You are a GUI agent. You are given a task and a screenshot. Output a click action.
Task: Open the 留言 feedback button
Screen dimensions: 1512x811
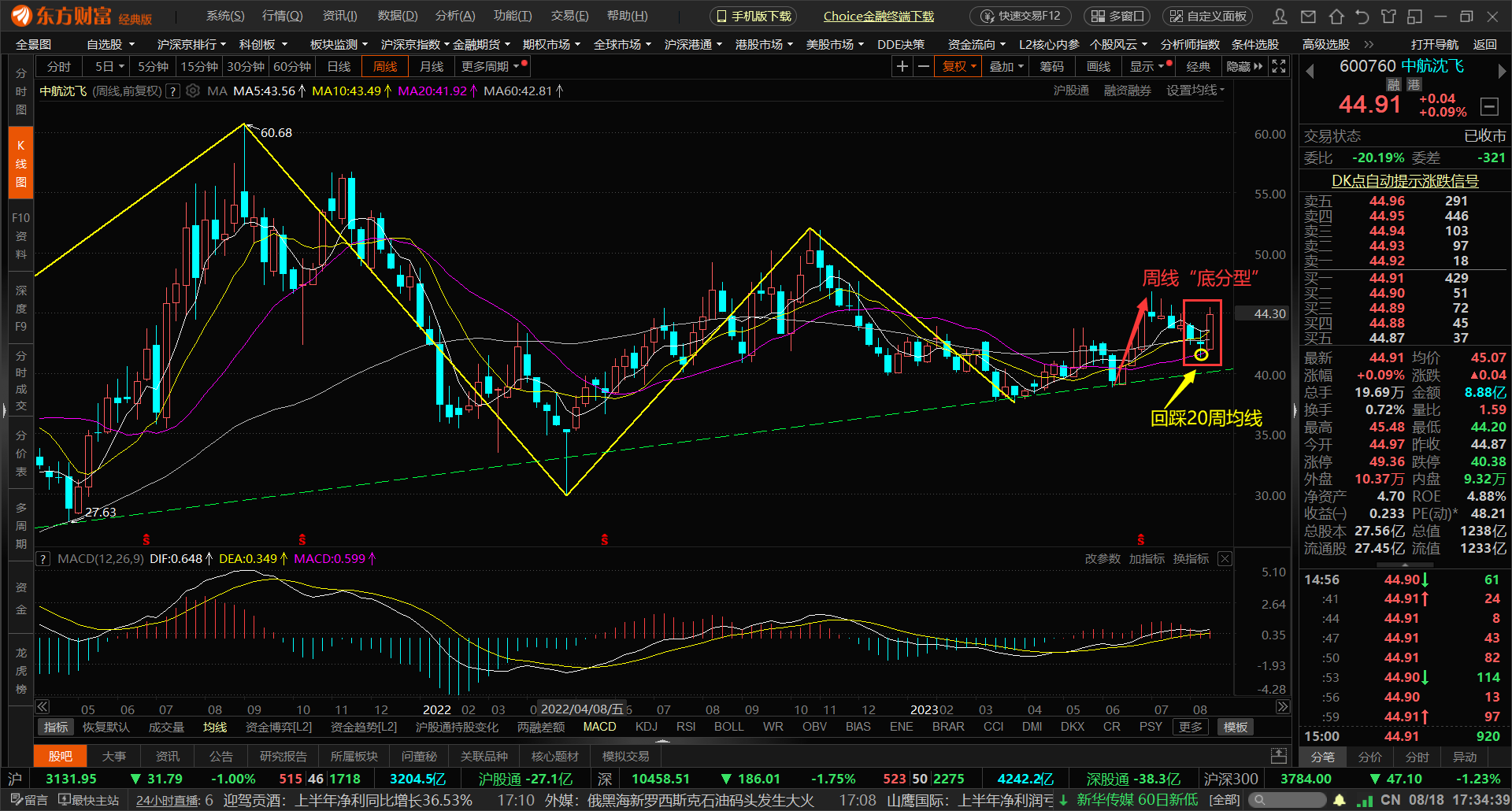[x=29, y=800]
